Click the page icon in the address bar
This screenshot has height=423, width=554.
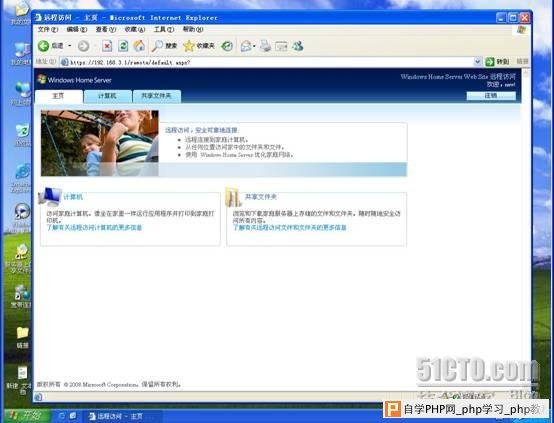(x=64, y=62)
